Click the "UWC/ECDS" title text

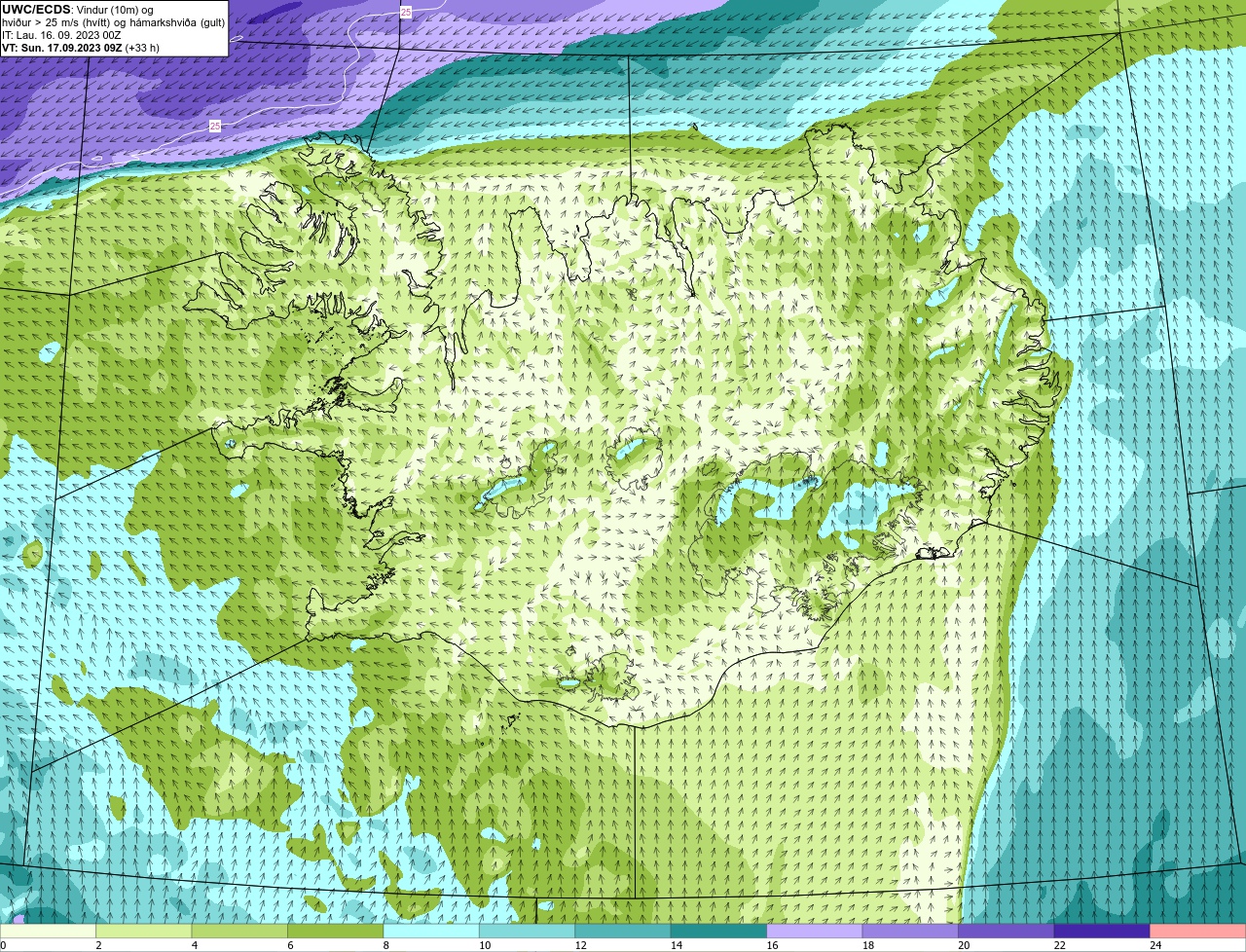coord(36,10)
